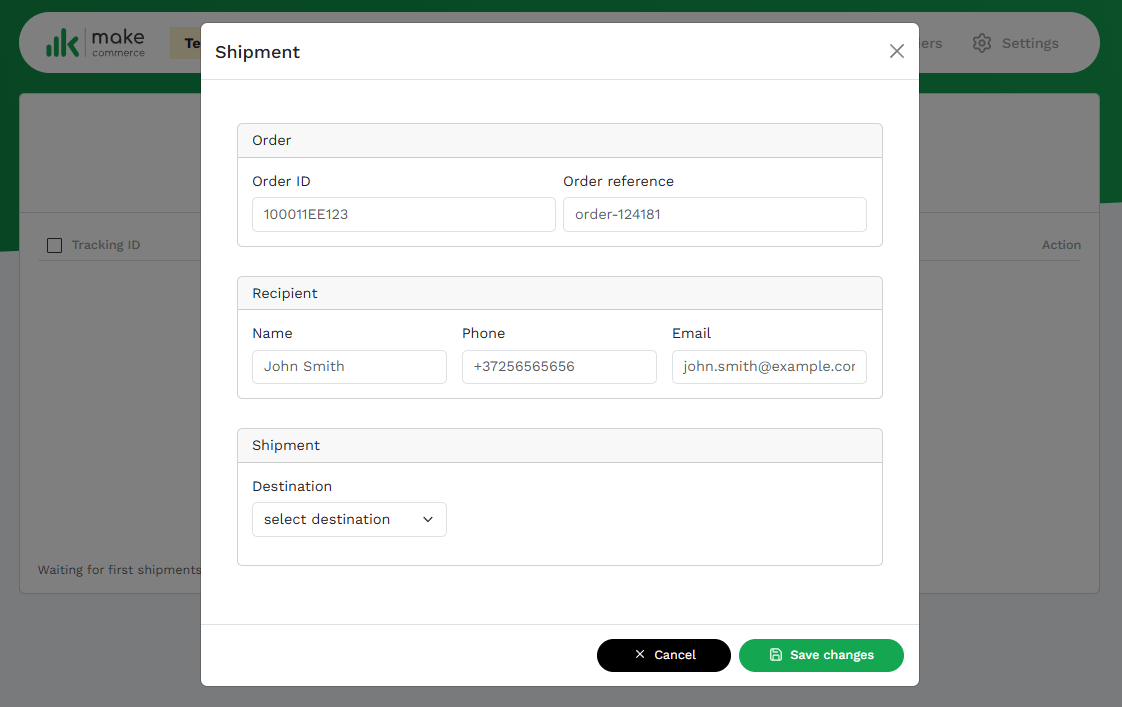This screenshot has width=1122, height=707.
Task: Click the Action column header
Action: point(1061,245)
